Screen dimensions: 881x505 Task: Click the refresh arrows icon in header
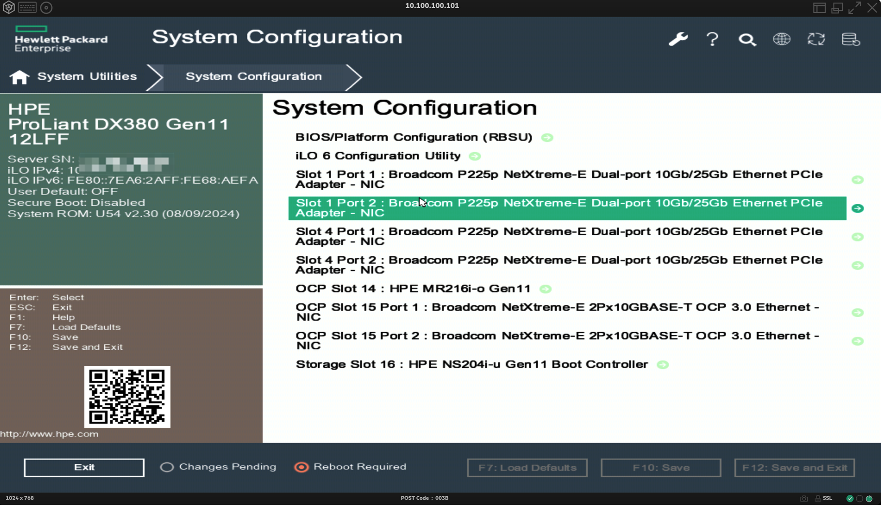816,39
